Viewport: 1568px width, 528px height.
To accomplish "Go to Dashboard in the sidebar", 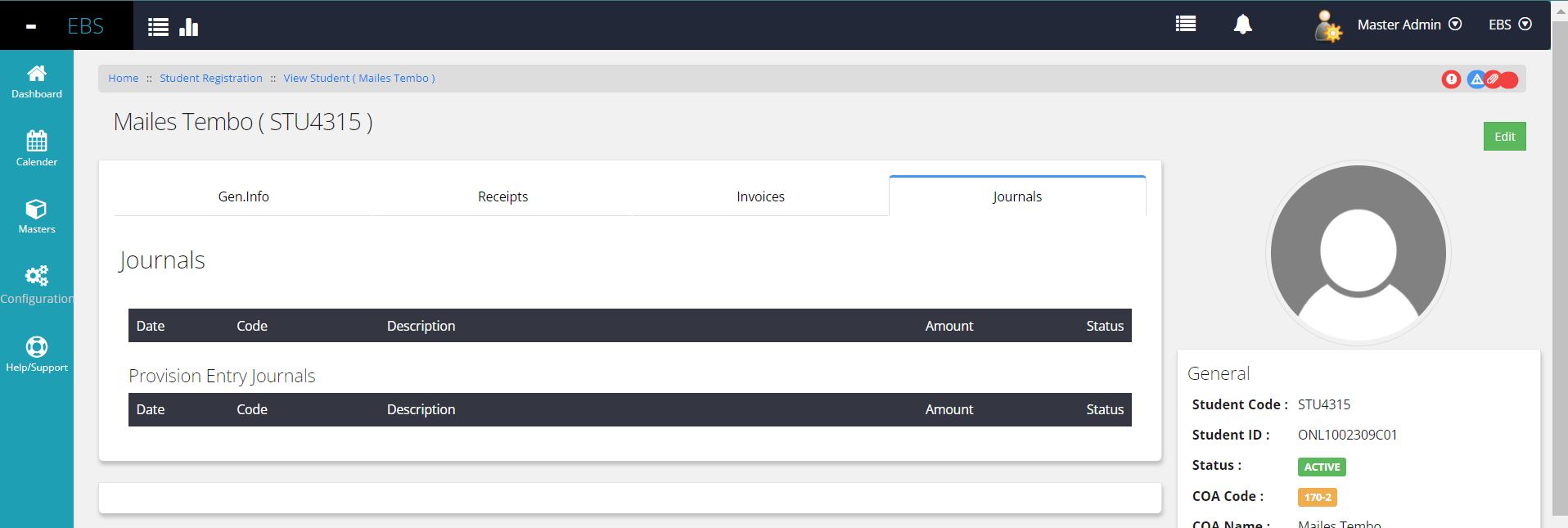I will [37, 82].
